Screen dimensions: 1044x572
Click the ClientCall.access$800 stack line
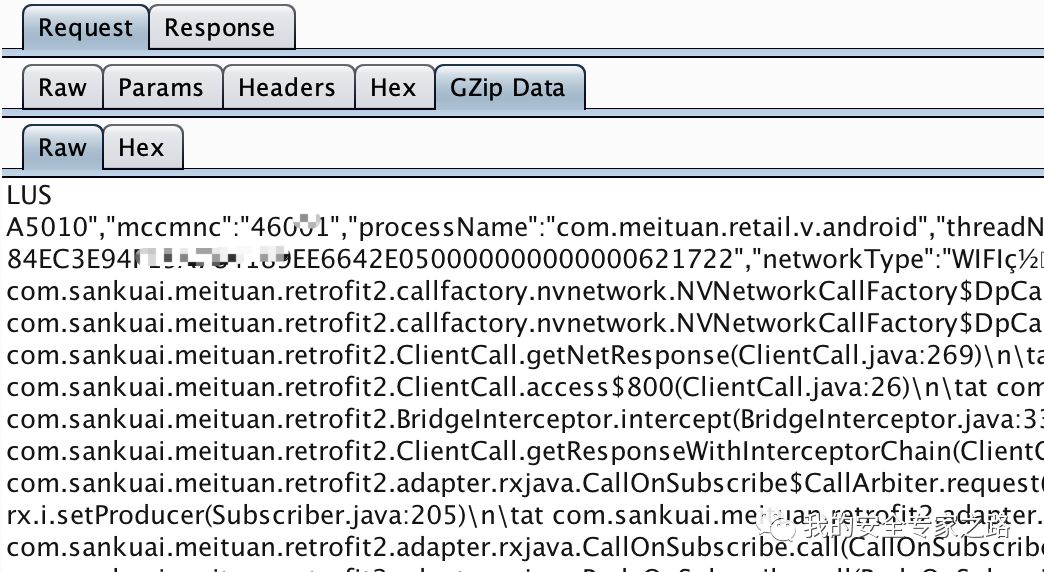tap(525, 388)
